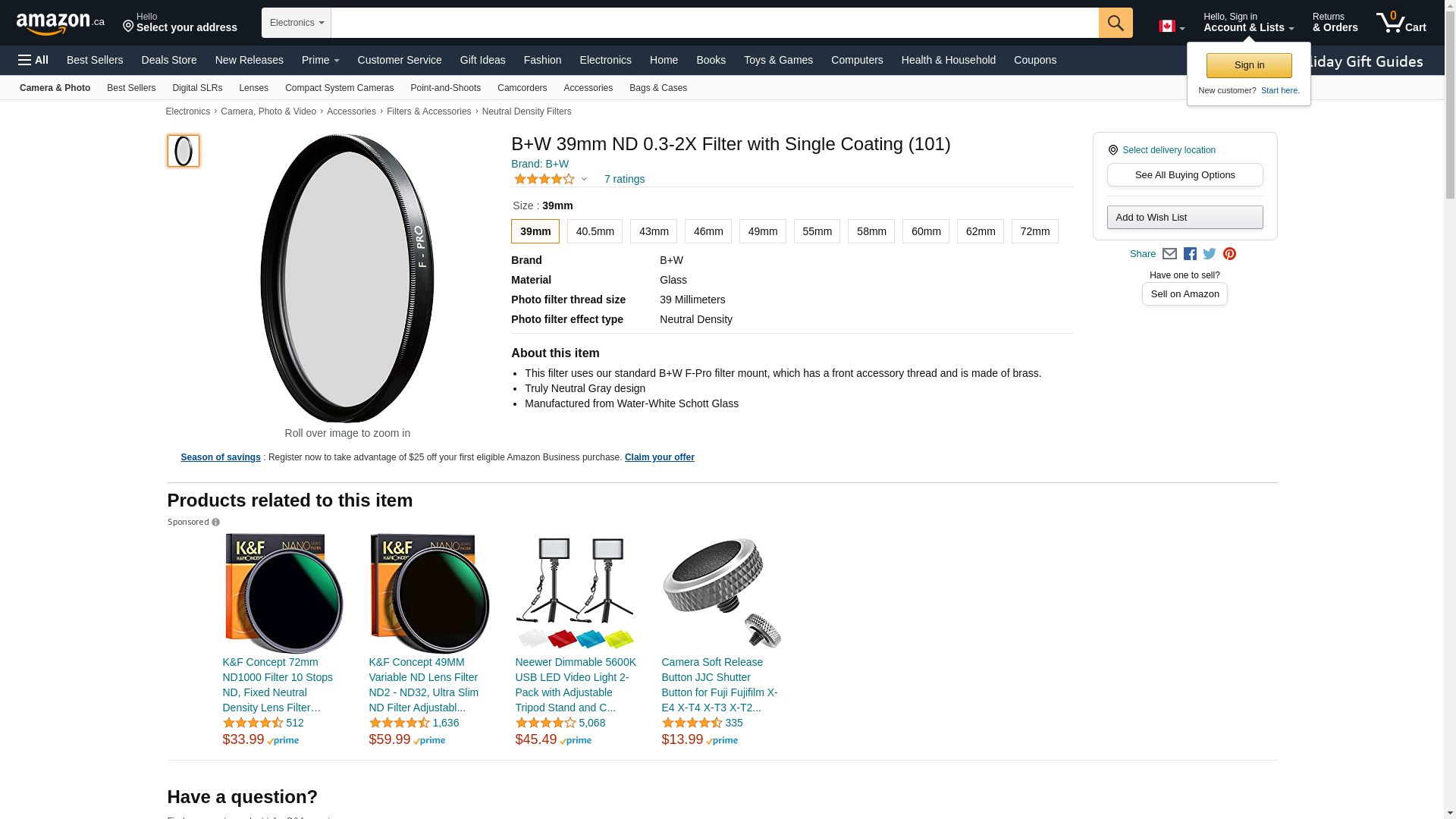This screenshot has height=819, width=1456.
Task: Share product on Pinterest
Action: (1229, 254)
